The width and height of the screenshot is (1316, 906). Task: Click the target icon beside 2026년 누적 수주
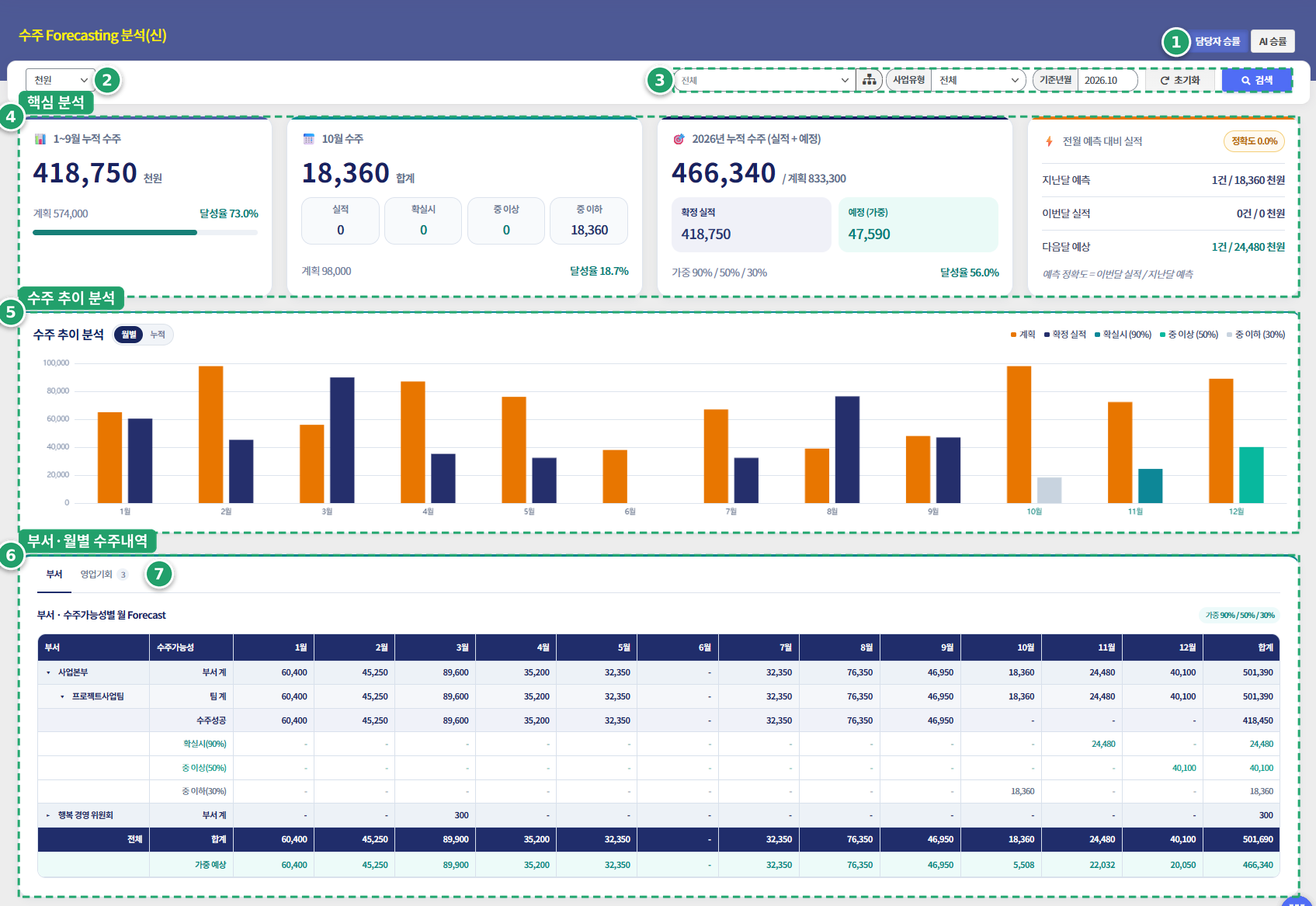pos(679,139)
